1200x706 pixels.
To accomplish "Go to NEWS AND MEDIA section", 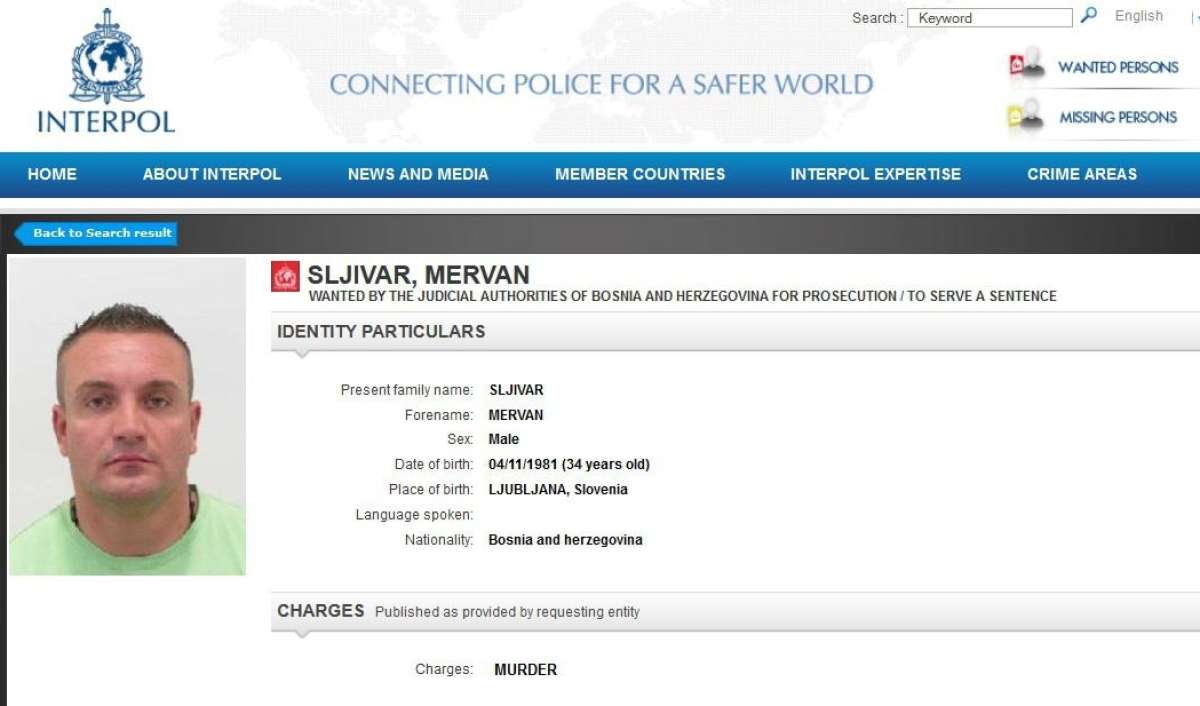I will [x=418, y=174].
